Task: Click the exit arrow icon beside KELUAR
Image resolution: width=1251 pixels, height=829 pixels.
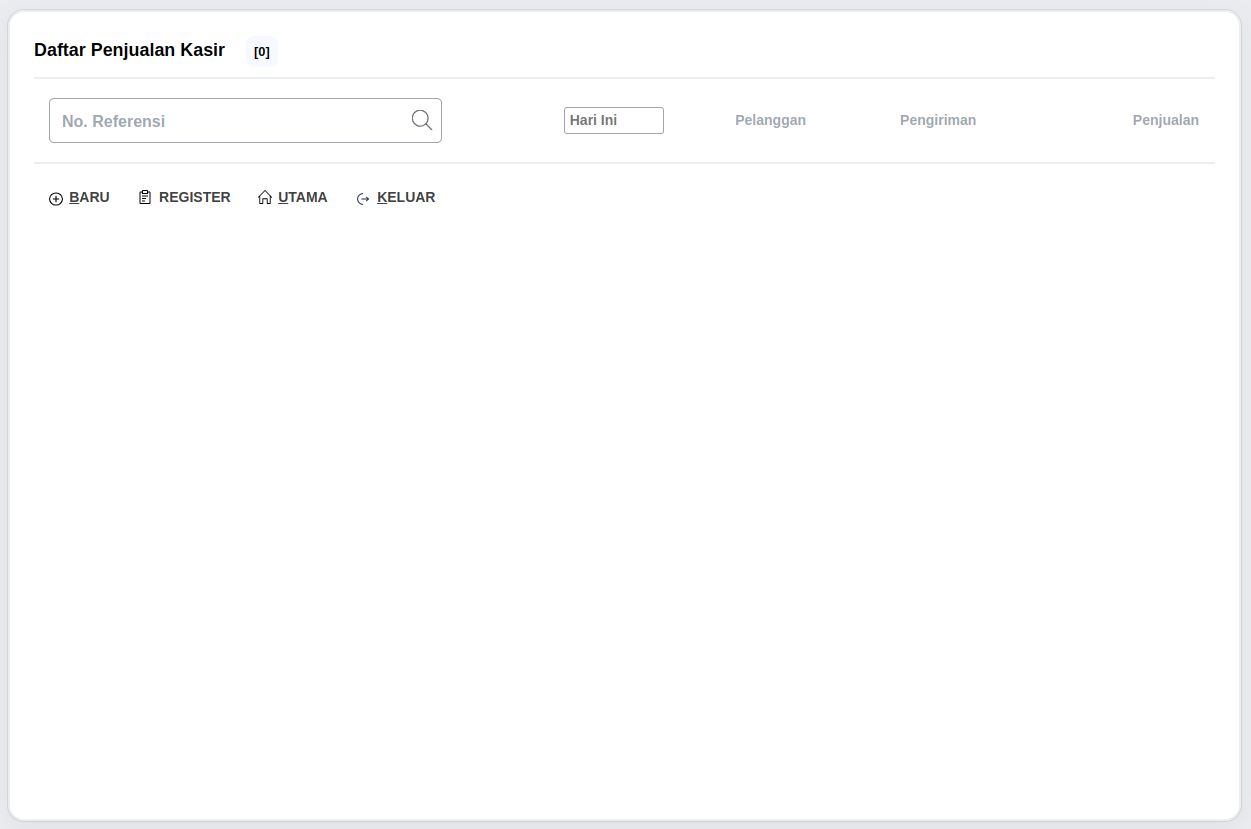Action: coord(363,199)
